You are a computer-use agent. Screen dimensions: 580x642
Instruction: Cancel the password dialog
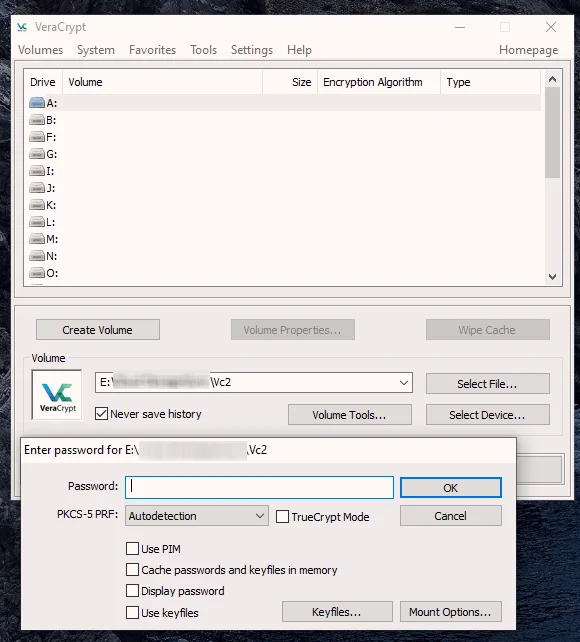tap(451, 515)
